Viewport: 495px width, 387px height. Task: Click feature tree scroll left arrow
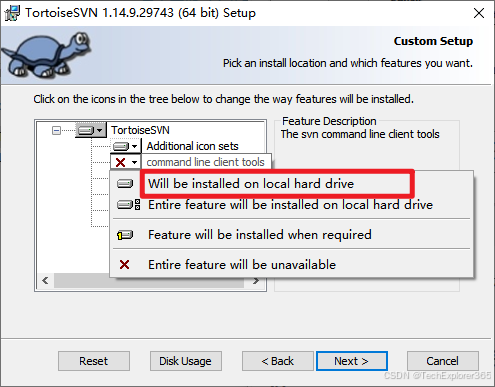[x=46, y=281]
